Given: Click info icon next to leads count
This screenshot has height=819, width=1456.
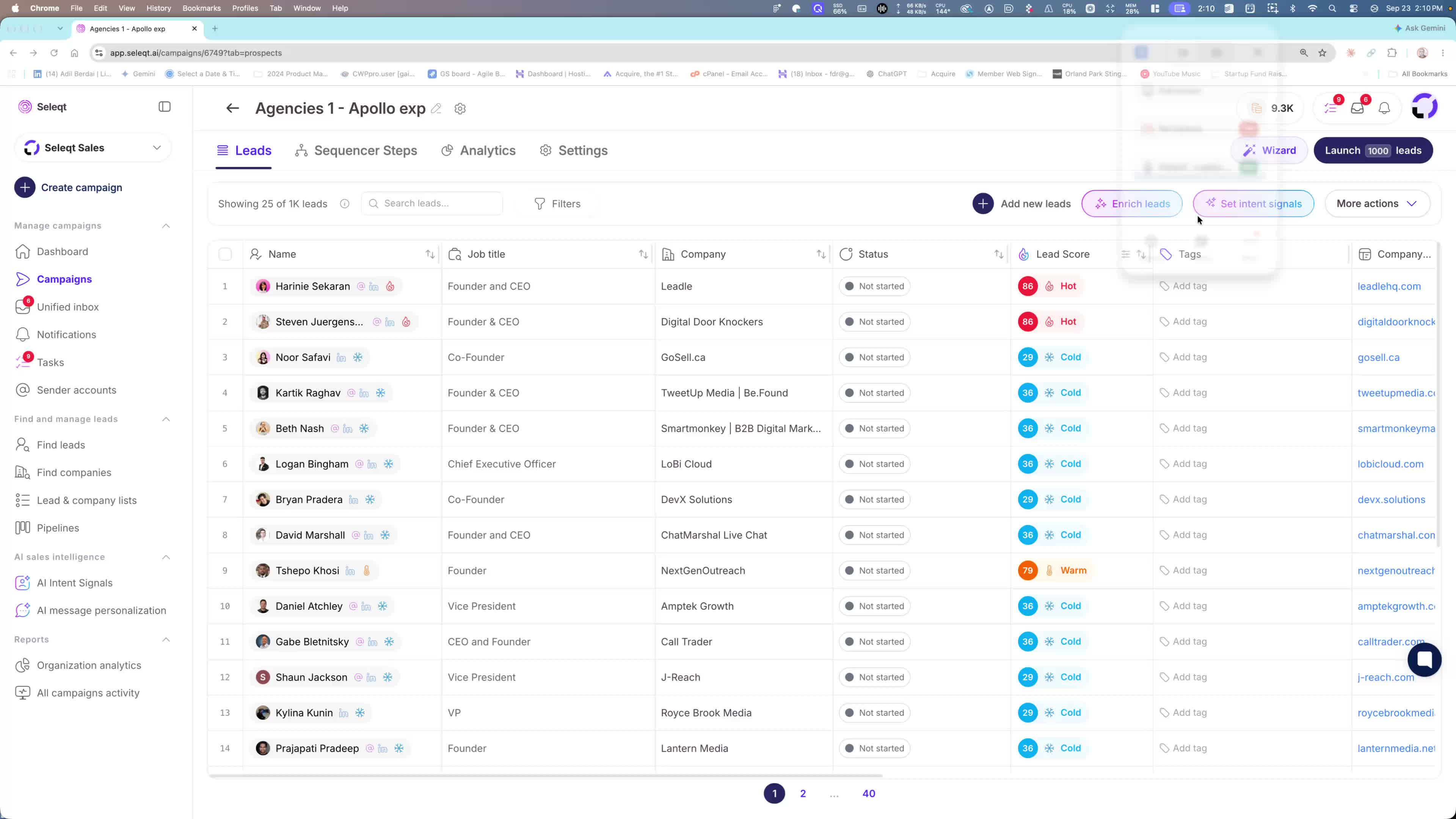Looking at the screenshot, I should pyautogui.click(x=345, y=204).
